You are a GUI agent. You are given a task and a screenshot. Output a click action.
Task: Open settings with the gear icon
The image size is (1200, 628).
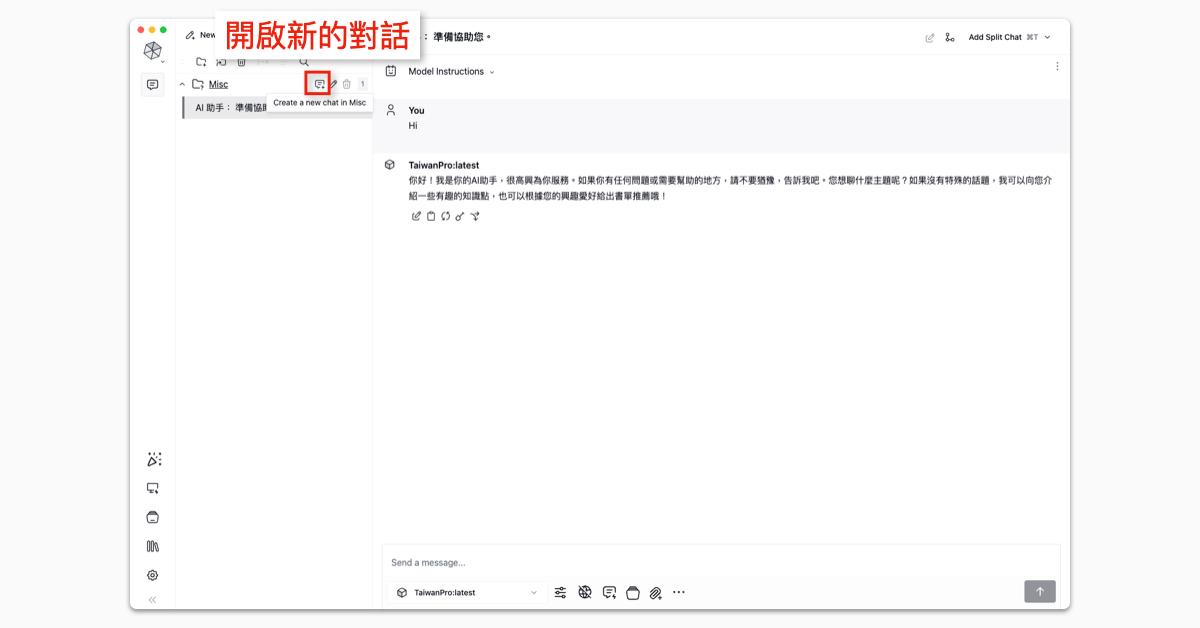[x=153, y=575]
